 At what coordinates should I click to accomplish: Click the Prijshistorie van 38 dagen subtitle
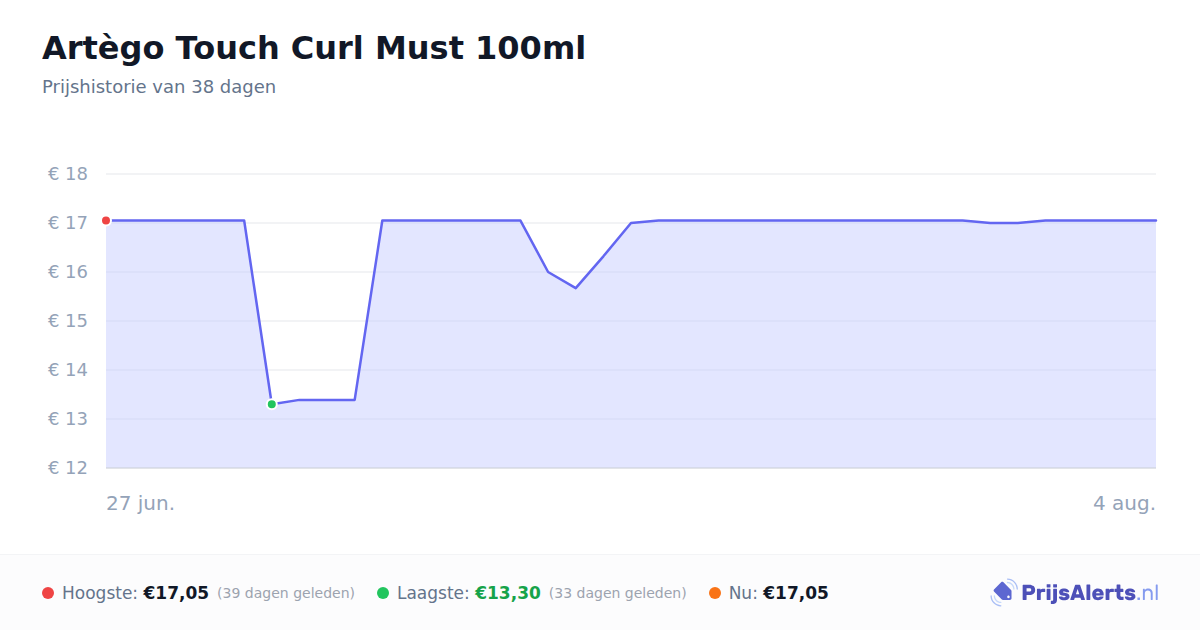pos(159,87)
